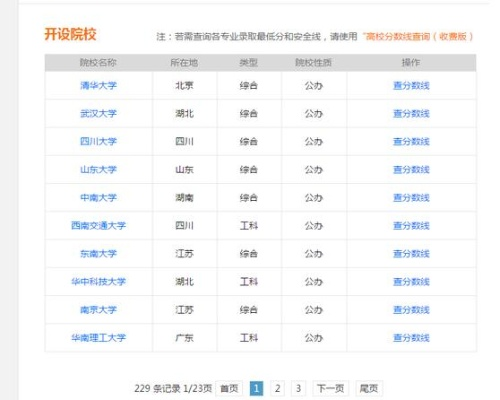Image resolution: width=500 pixels, height=400 pixels.
Task: Click 查分数线 for 东南大学
Action: [411, 254]
